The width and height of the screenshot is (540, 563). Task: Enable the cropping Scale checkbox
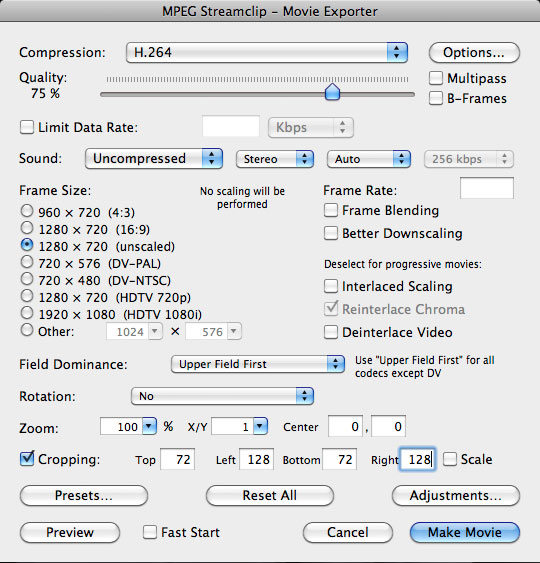[x=450, y=459]
